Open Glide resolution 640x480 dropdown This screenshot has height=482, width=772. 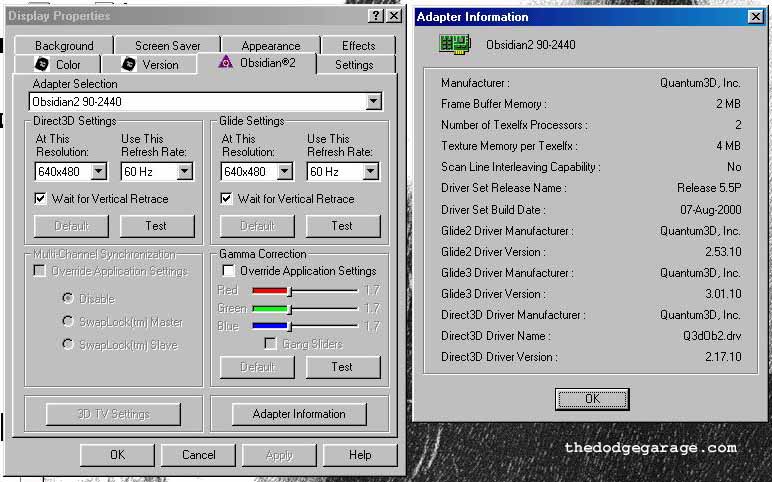[x=285, y=171]
